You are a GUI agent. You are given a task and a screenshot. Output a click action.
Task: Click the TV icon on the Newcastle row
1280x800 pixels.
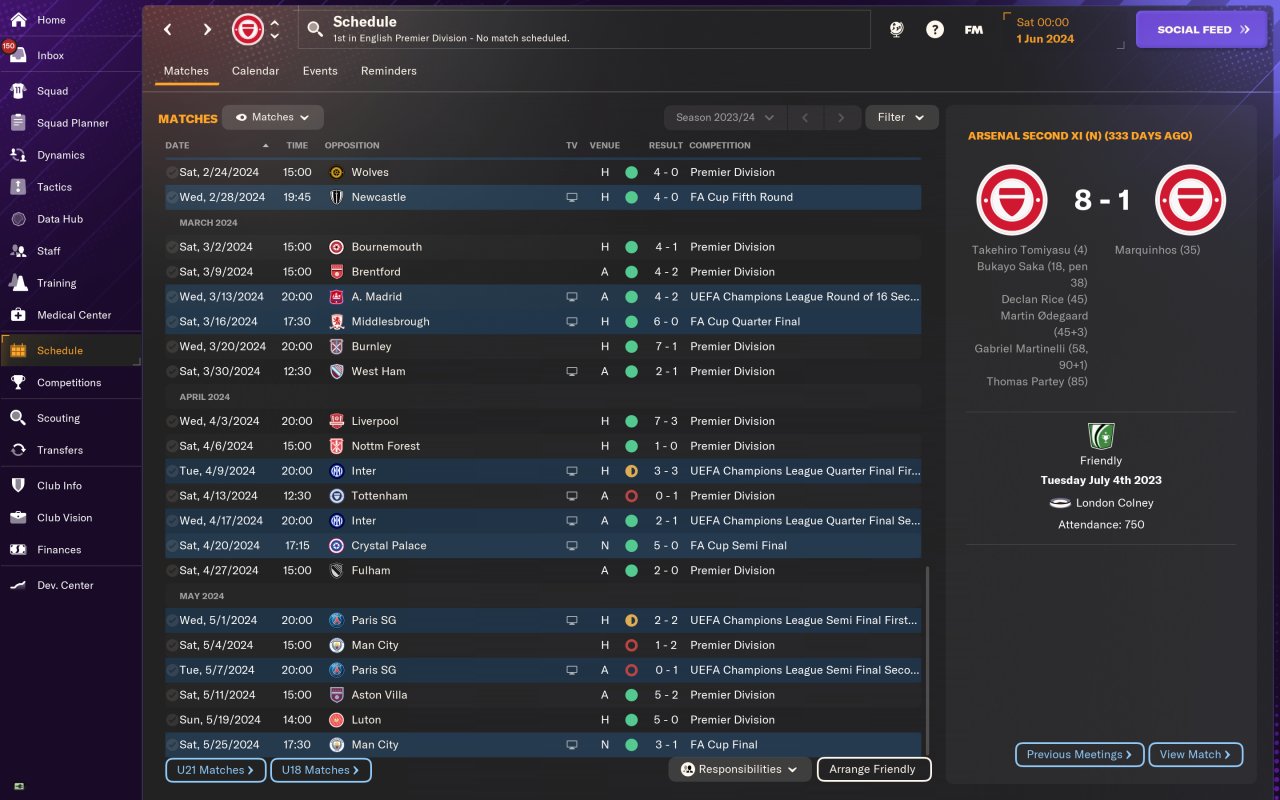click(x=572, y=198)
